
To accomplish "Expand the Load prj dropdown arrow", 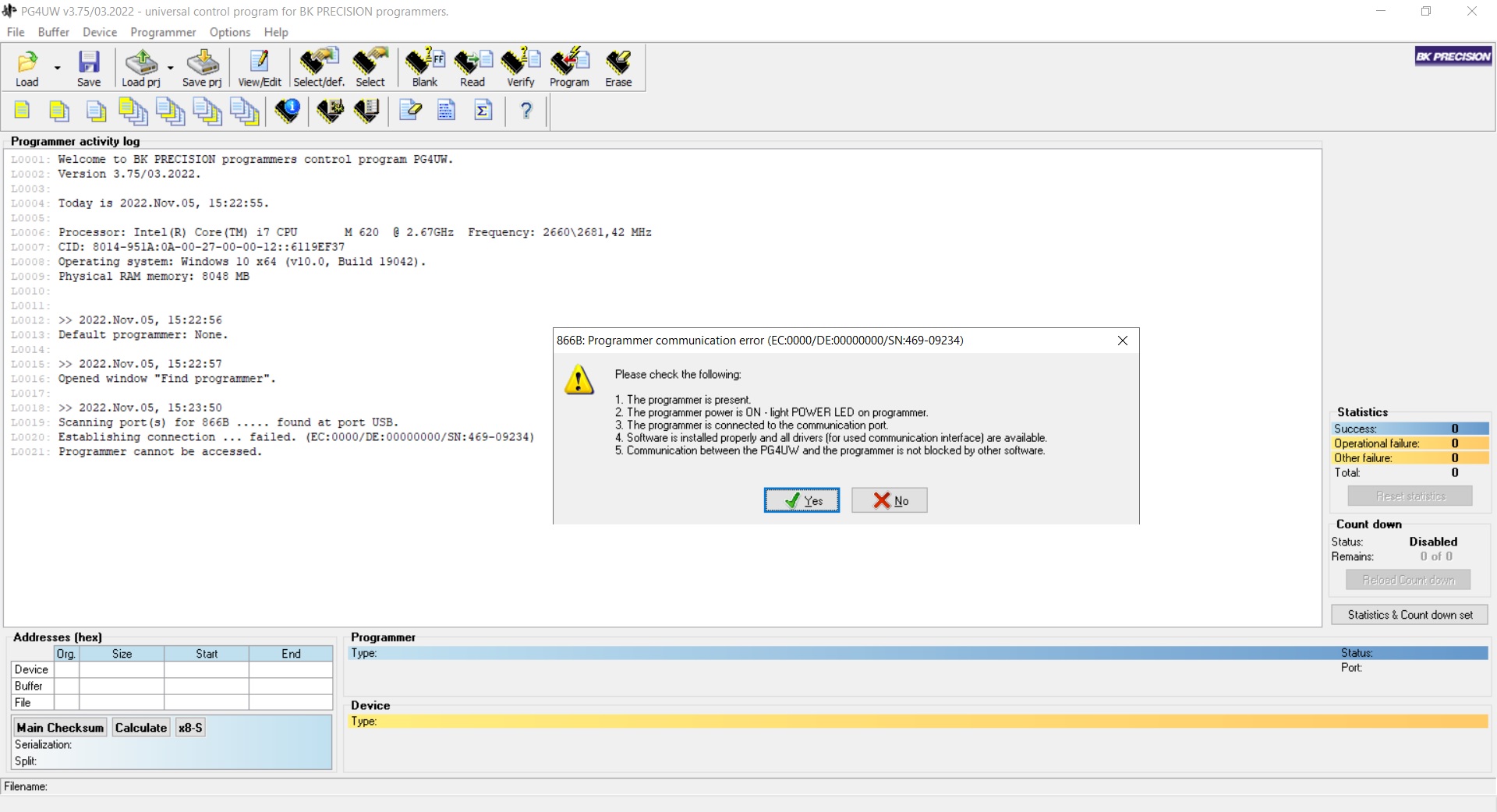I will click(170, 68).
